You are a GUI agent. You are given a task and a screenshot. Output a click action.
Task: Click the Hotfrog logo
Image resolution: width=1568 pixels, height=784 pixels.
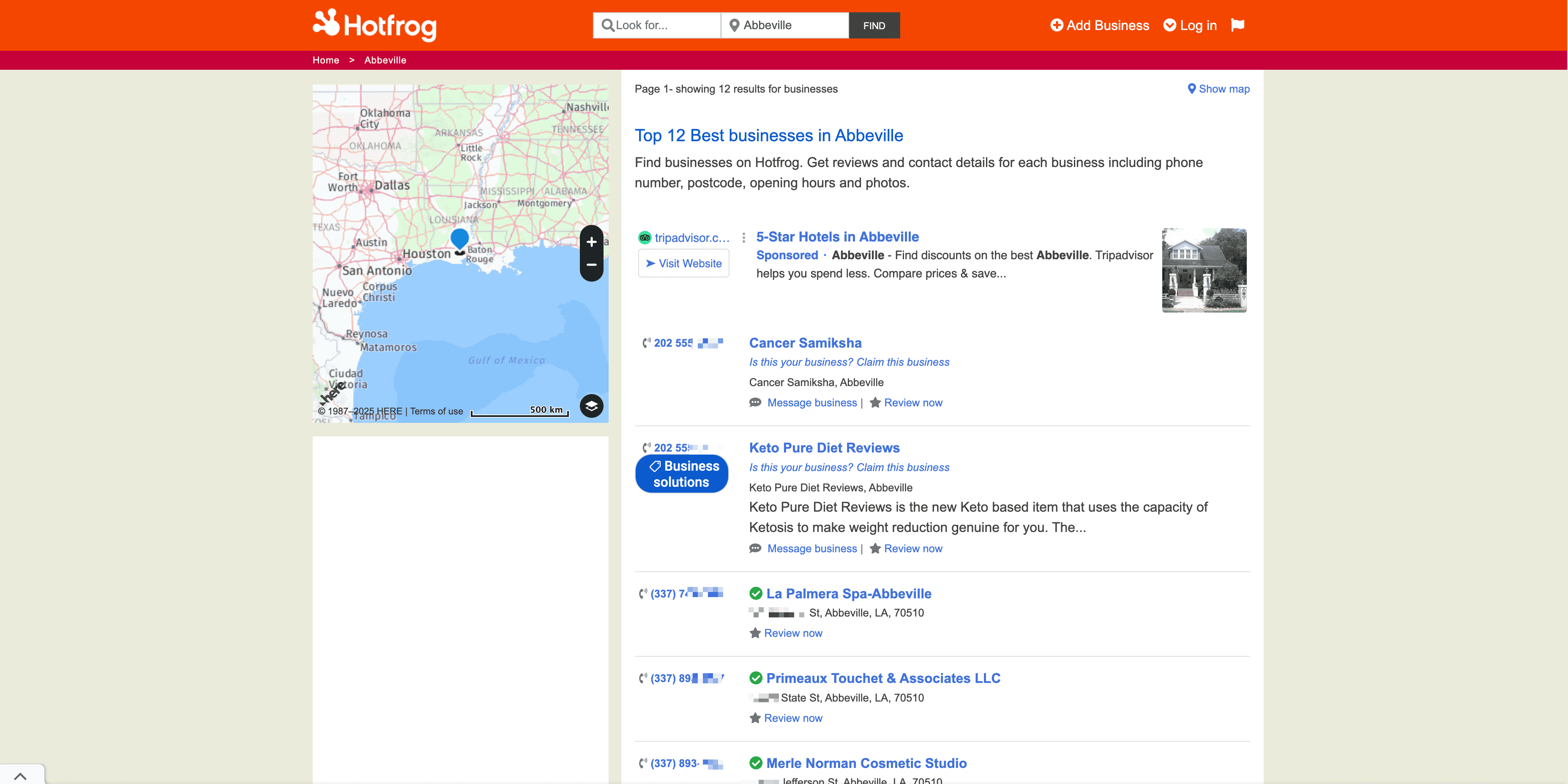click(x=374, y=25)
